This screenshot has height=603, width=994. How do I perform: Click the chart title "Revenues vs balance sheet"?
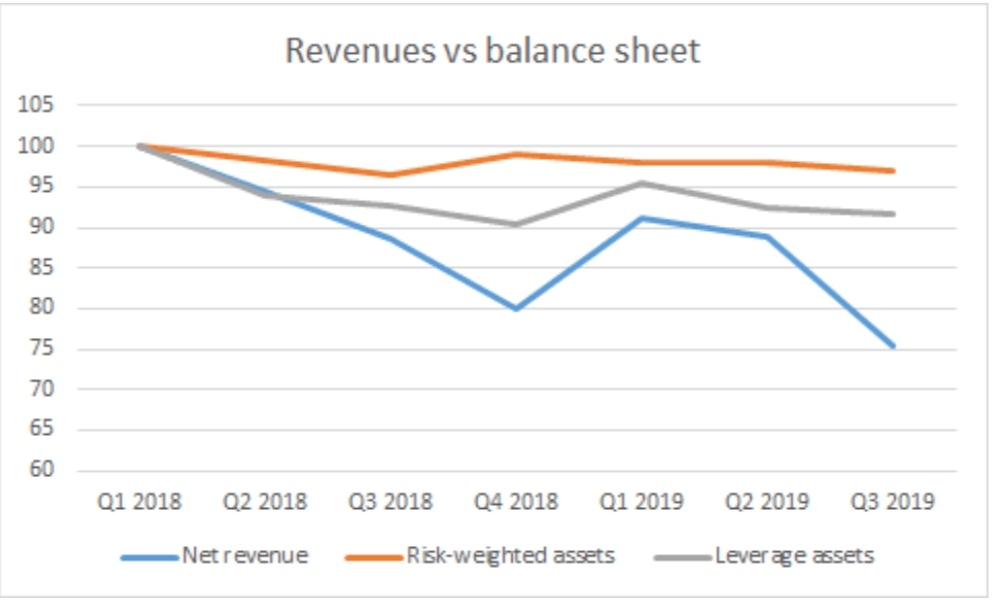tap(492, 51)
